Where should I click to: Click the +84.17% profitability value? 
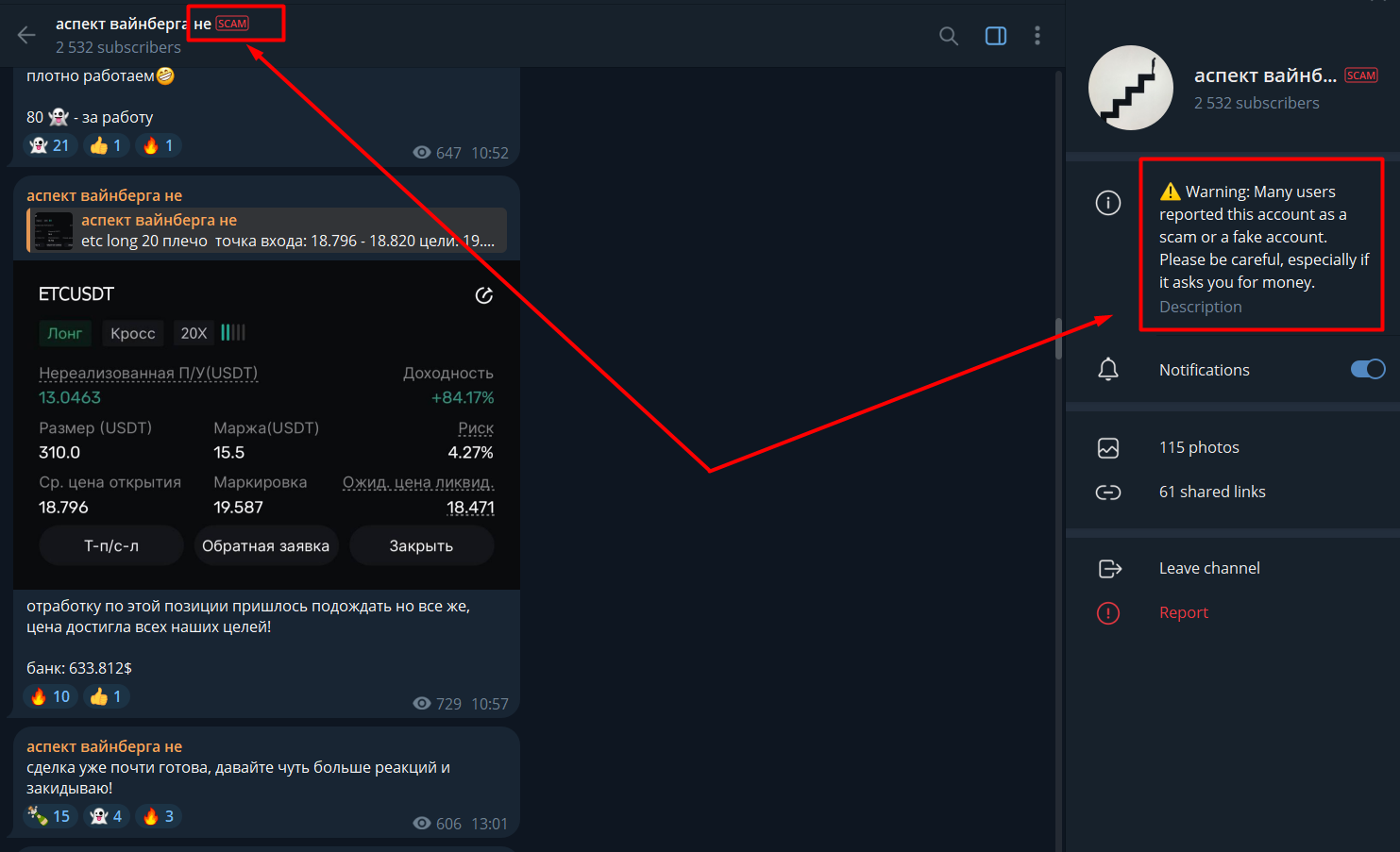463,397
